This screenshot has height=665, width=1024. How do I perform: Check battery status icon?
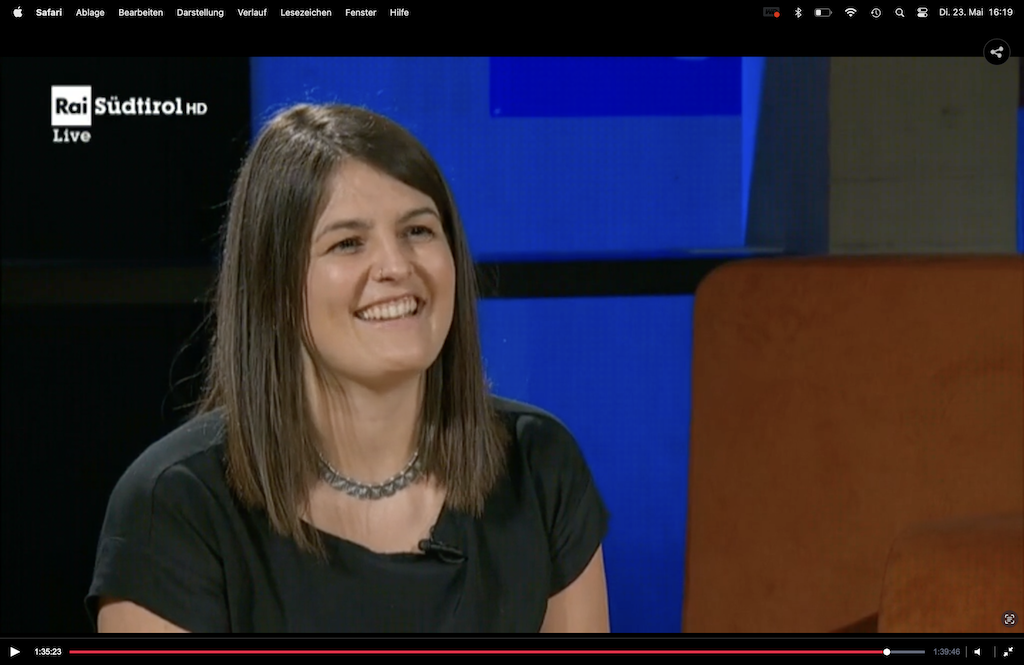823,12
